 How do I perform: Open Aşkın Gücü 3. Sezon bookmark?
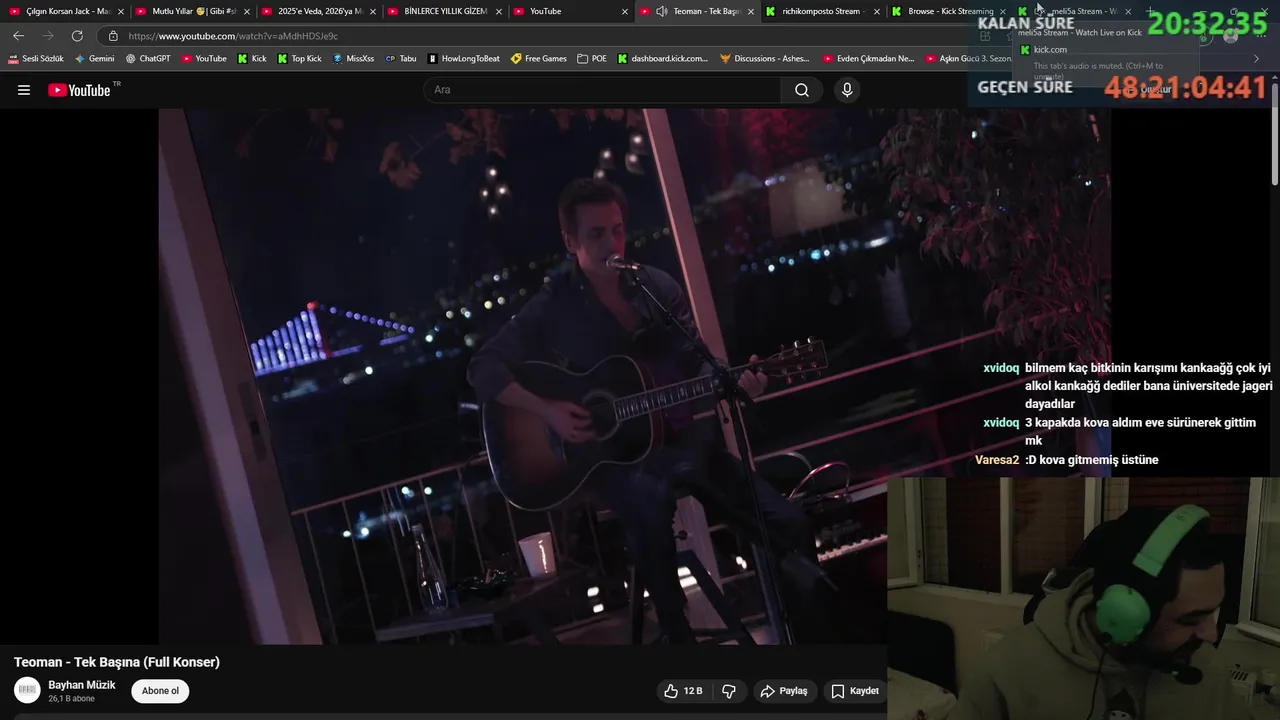(968, 59)
